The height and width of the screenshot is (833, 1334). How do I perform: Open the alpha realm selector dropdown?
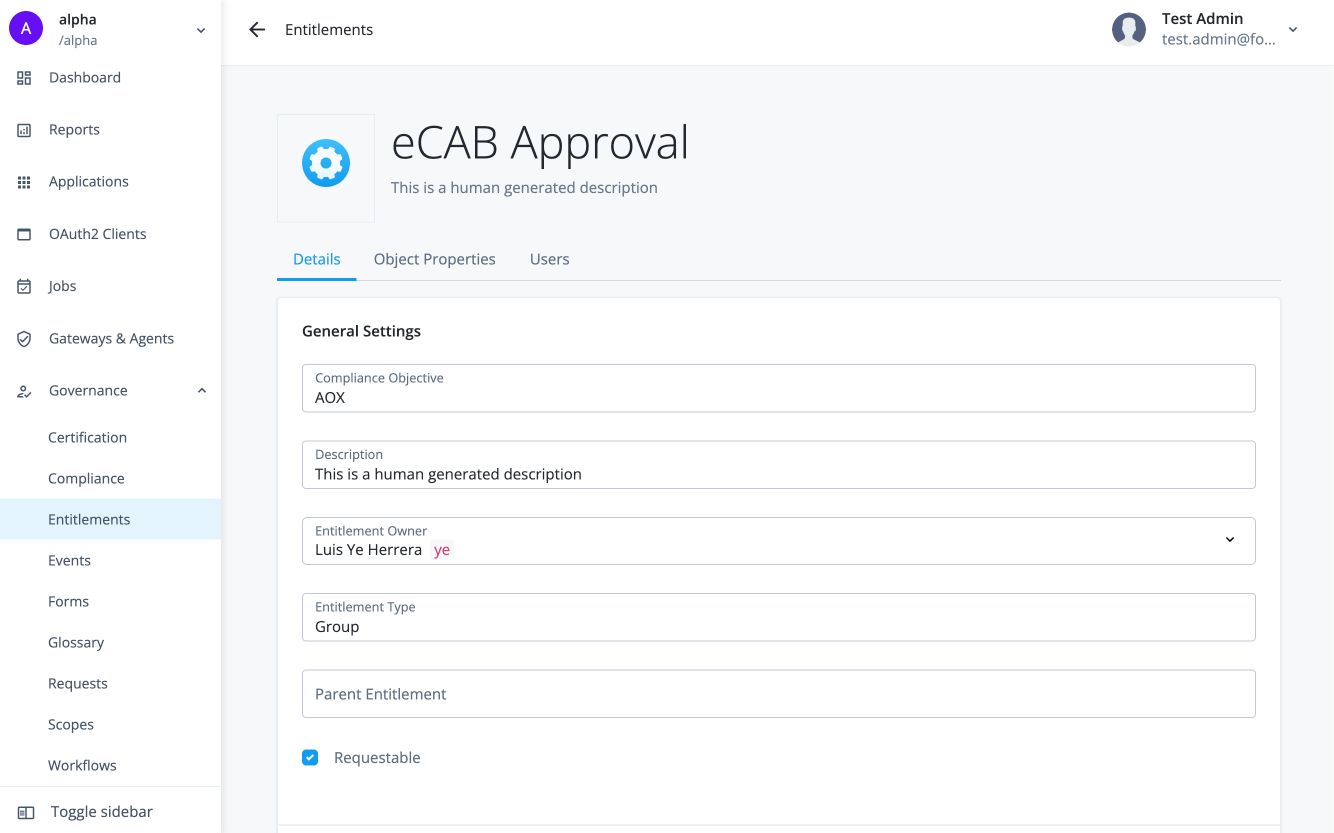pos(200,30)
